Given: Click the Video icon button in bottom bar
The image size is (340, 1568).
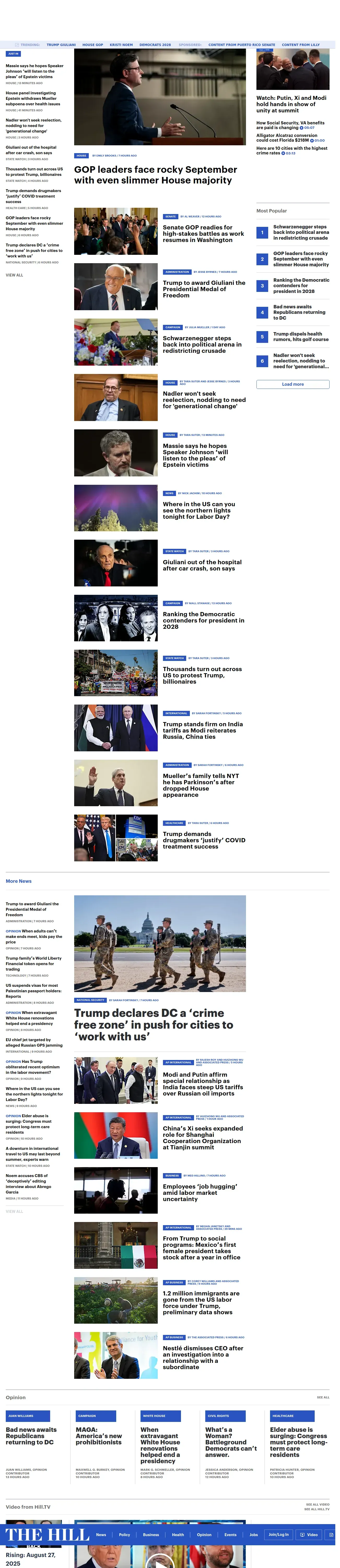Looking at the screenshot, I should tap(309, 1535).
